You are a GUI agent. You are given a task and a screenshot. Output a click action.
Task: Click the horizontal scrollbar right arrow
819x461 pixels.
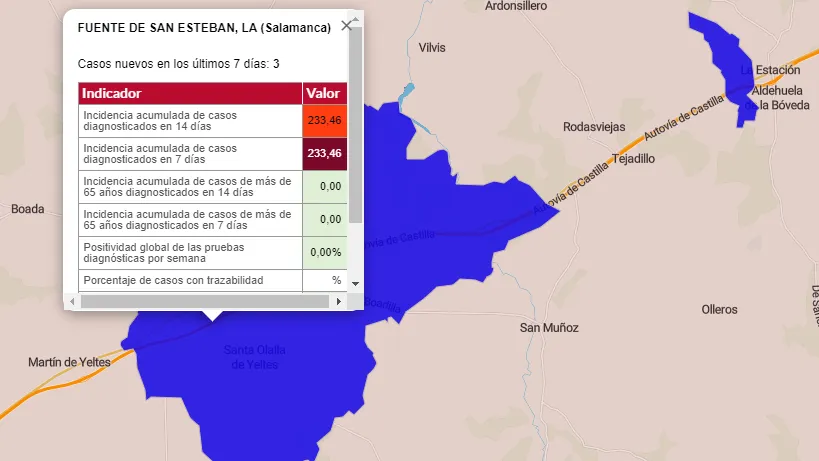coord(339,301)
